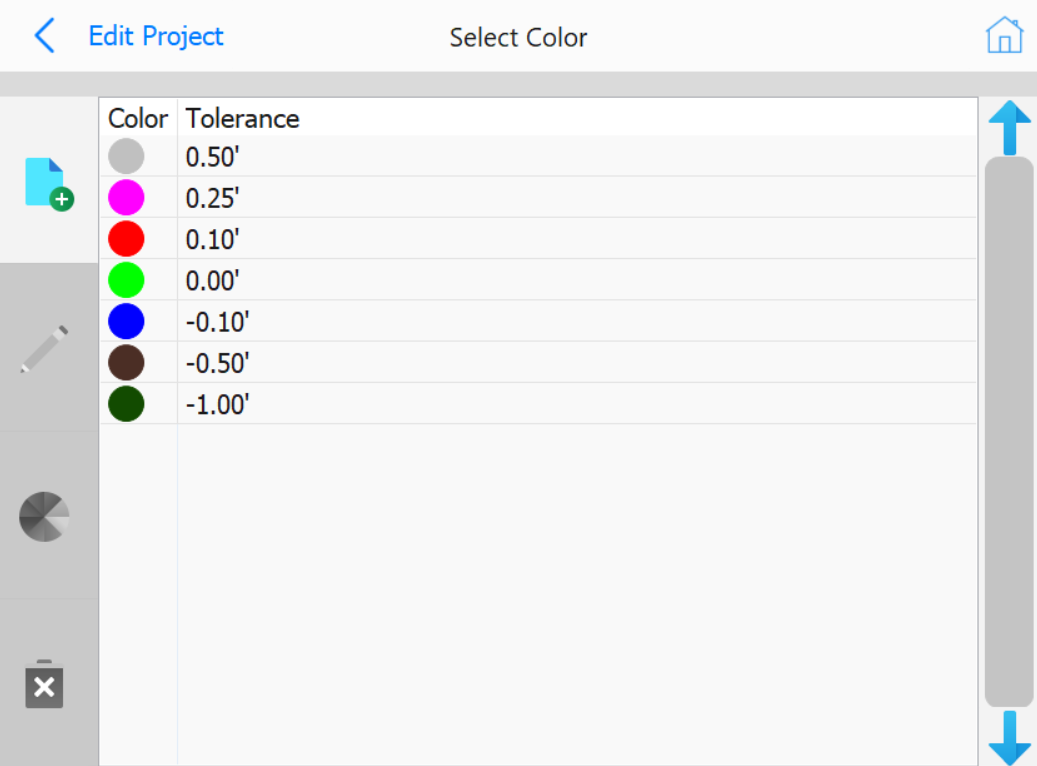Click the vertical scrollbar thumb
The height and width of the screenshot is (766, 1037).
coord(1009,432)
